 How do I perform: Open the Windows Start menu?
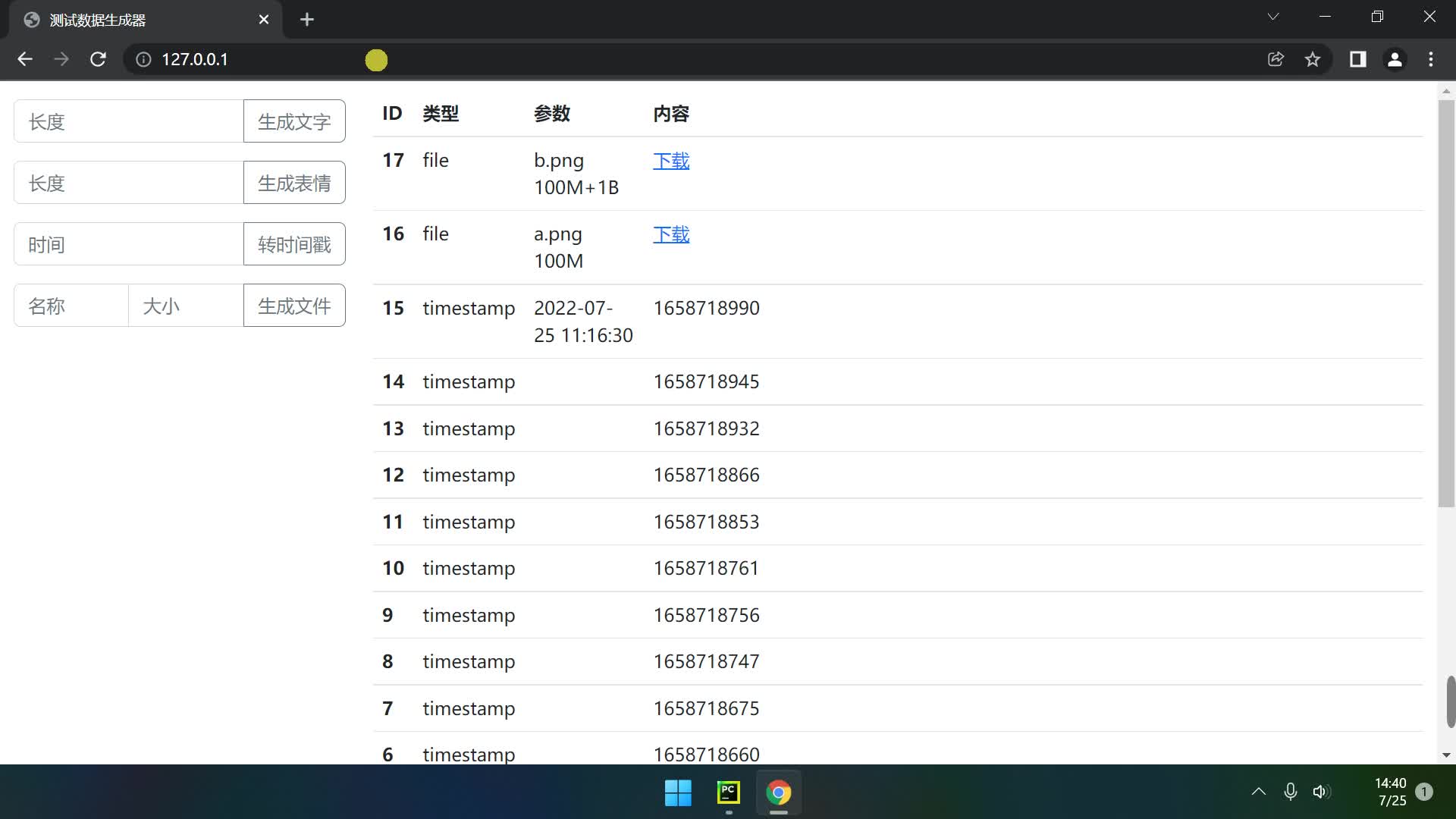(678, 792)
